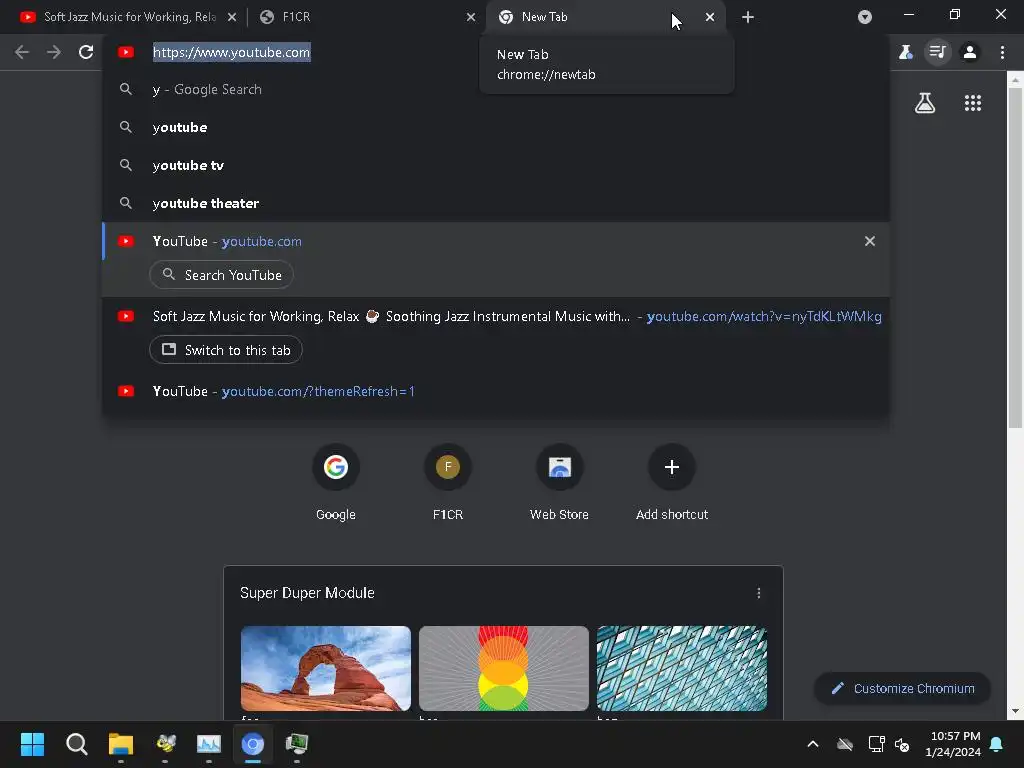Click the Add shortcut plus tile
This screenshot has width=1024, height=768.
(x=672, y=483)
